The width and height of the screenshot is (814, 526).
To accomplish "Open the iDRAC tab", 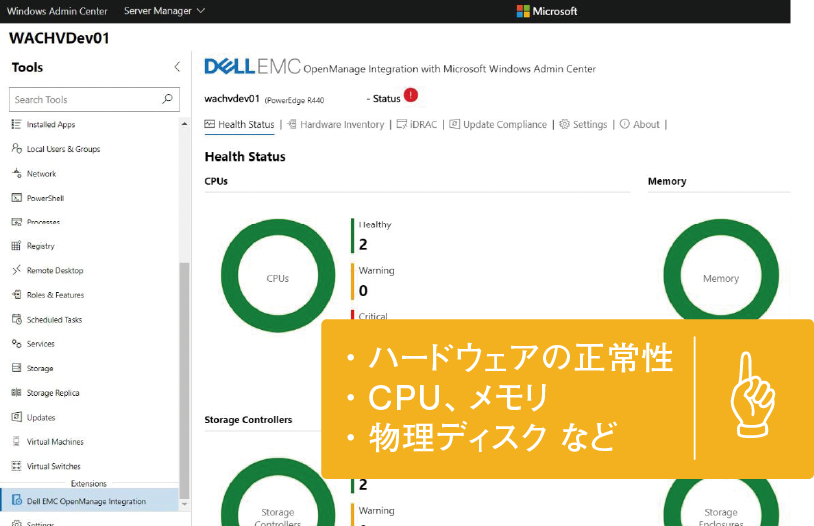I will (417, 125).
